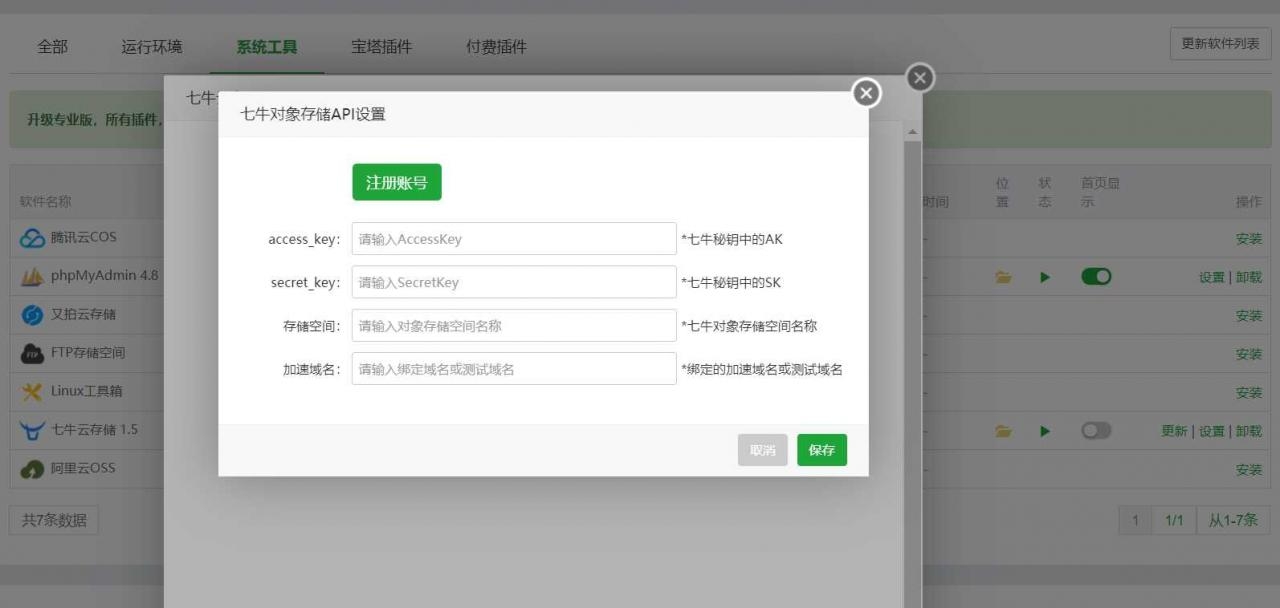
Task: Click status play icon in 七牛云存储 row
Action: coord(1045,431)
